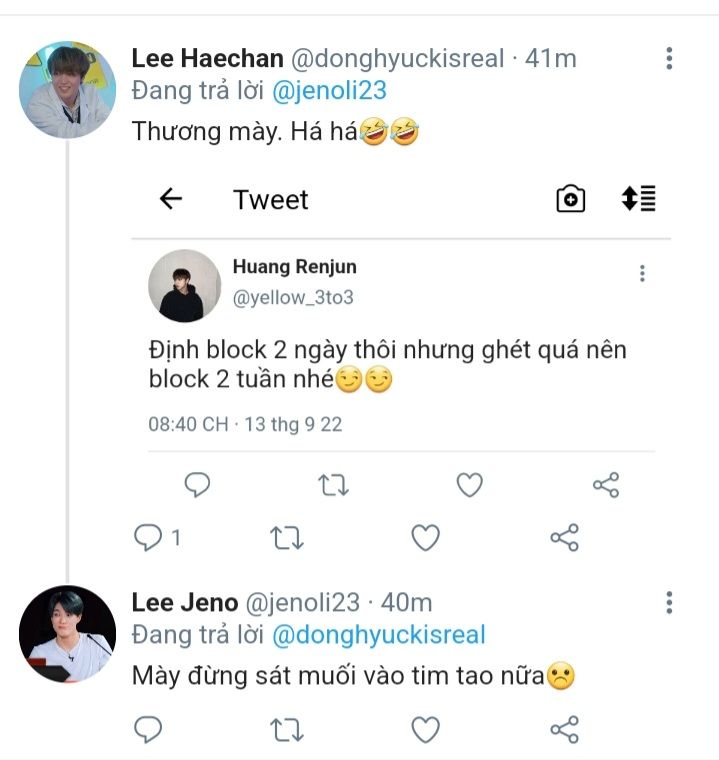Open Huang Renjun's avatar in the screenshot
The width and height of the screenshot is (719, 760).
point(185,285)
